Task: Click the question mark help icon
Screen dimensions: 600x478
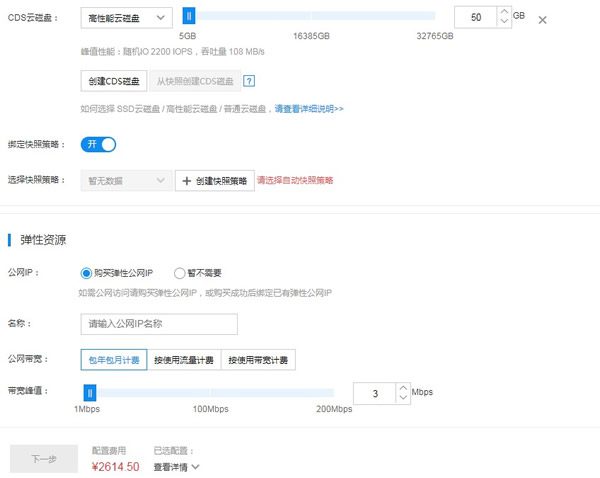Action: coord(249,81)
